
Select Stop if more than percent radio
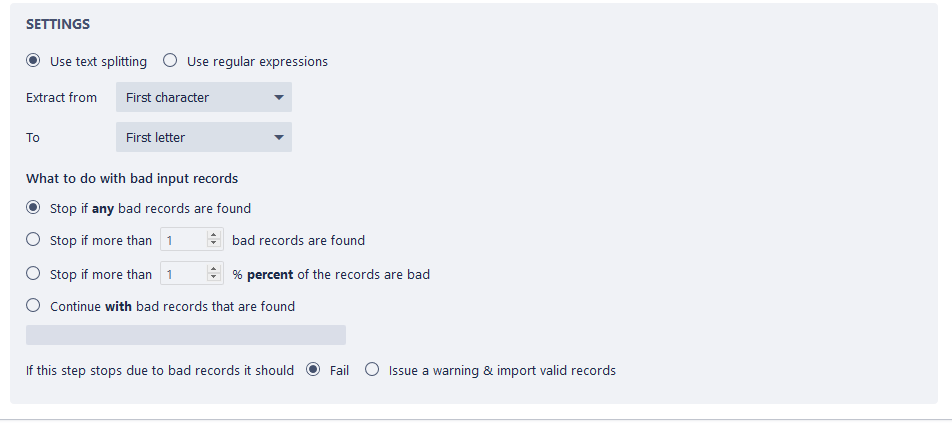pyautogui.click(x=34, y=273)
